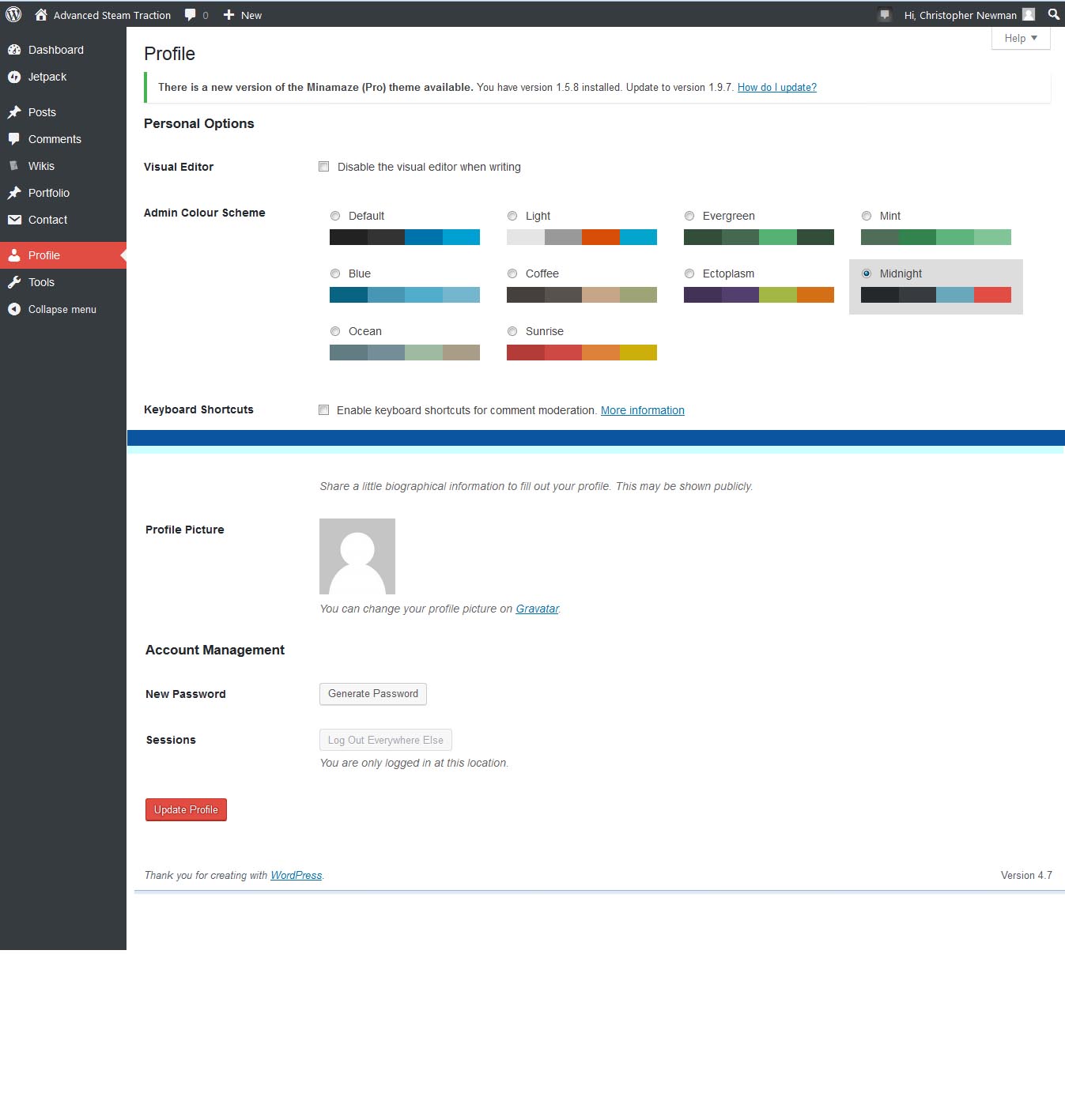The width and height of the screenshot is (1065, 1120).
Task: Disable the visual editor checkbox
Action: 323,167
